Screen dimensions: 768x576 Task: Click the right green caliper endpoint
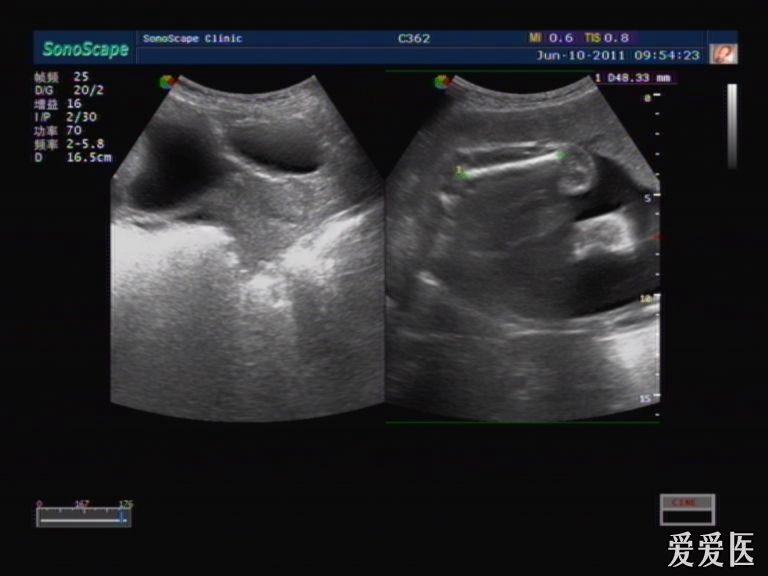click(563, 155)
